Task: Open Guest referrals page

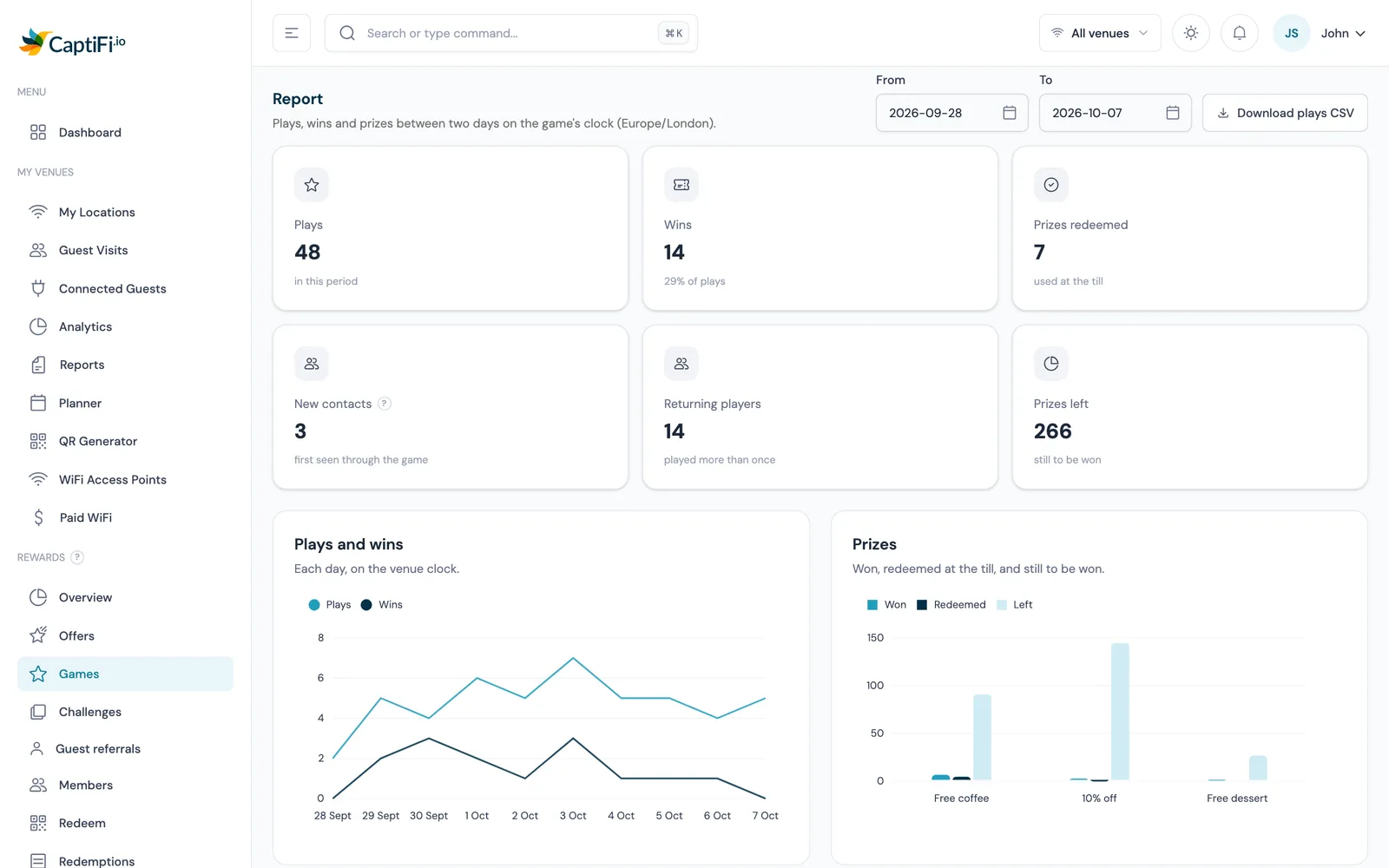Action: 125,748
